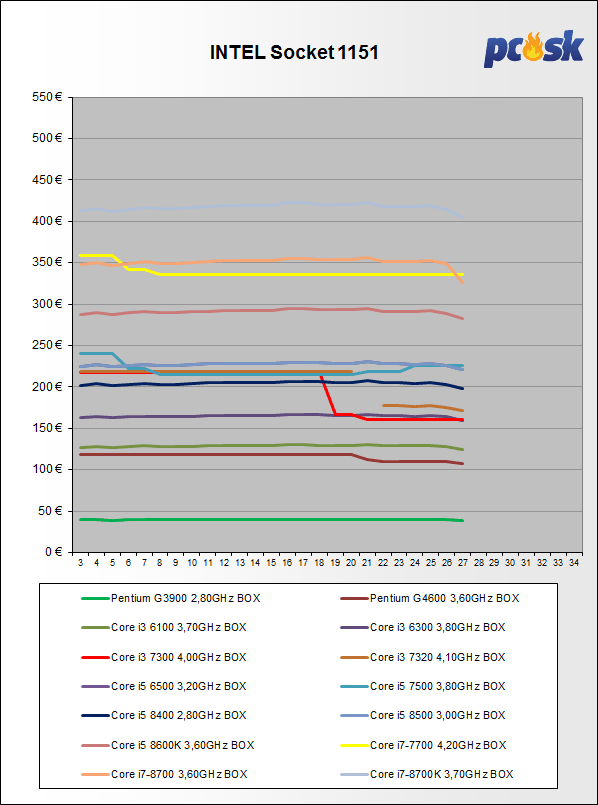Click the 250 € axis label

(48, 345)
